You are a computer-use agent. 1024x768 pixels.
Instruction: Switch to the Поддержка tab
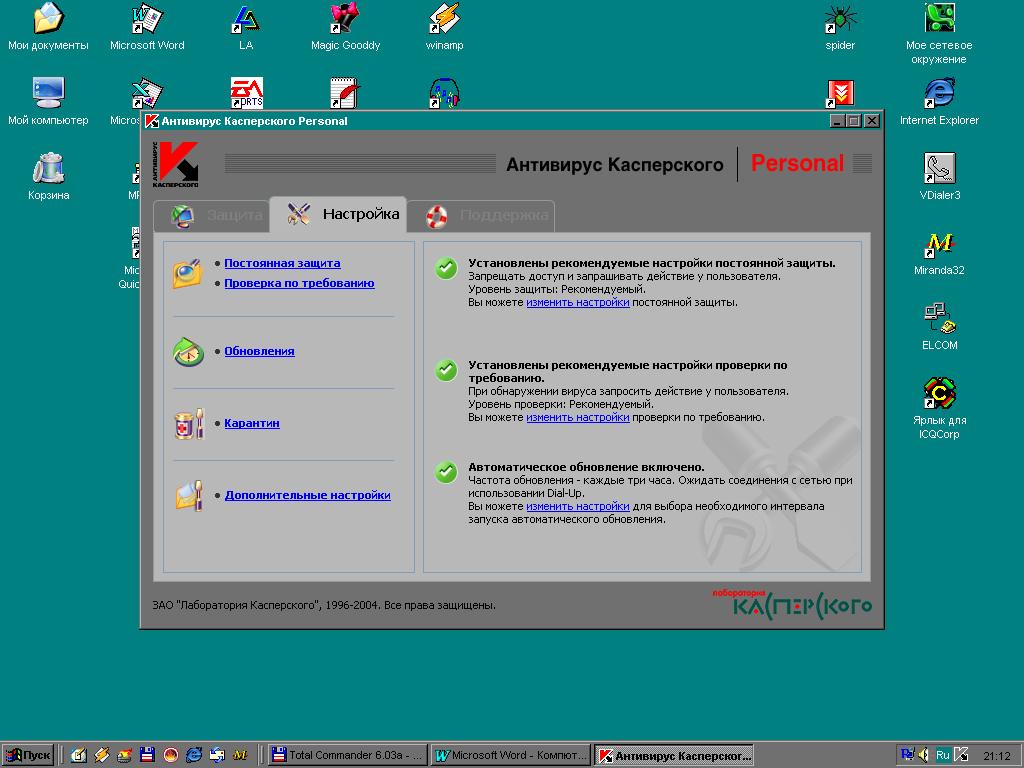pyautogui.click(x=481, y=216)
